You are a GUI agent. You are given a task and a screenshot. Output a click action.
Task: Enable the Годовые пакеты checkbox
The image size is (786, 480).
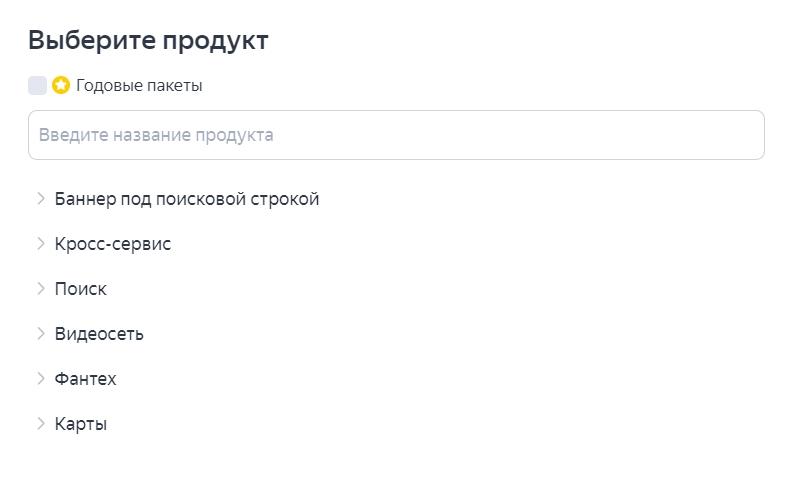(38, 85)
